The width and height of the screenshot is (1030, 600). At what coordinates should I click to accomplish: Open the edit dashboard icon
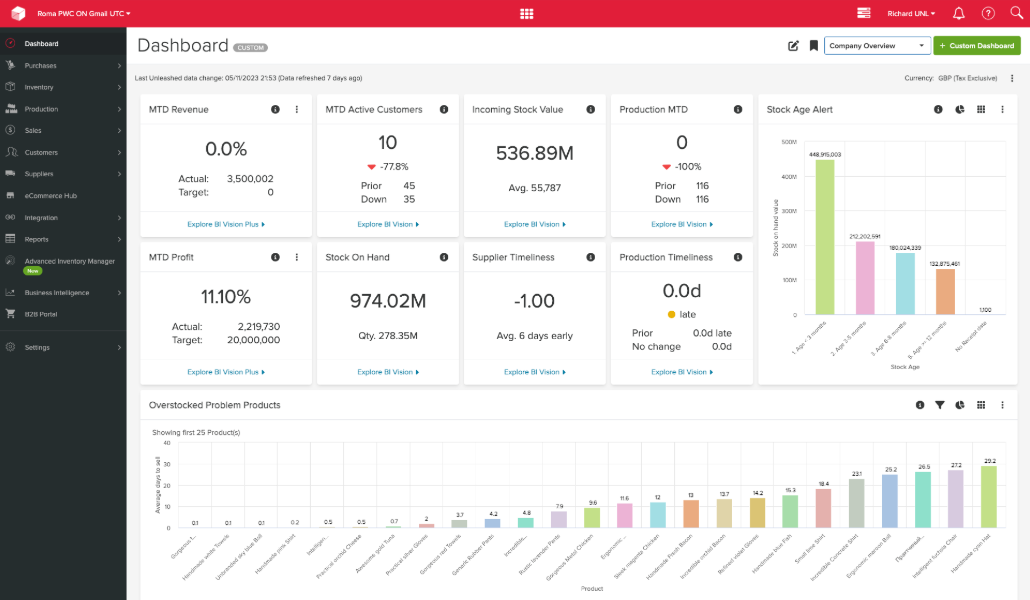[x=793, y=45]
